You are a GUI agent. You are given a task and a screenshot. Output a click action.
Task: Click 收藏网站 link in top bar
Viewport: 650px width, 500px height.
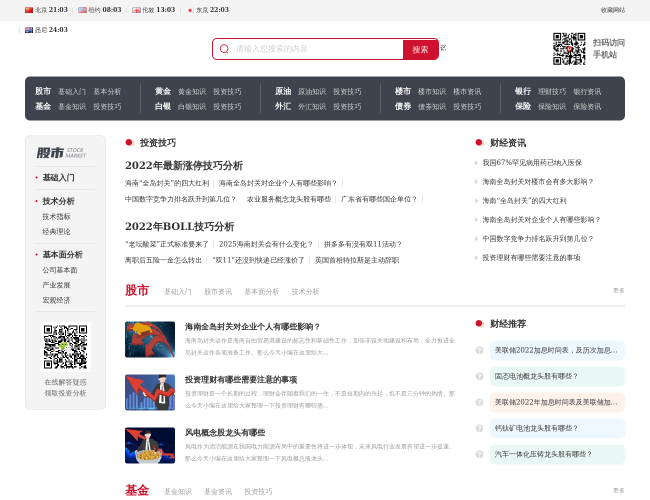click(x=613, y=10)
